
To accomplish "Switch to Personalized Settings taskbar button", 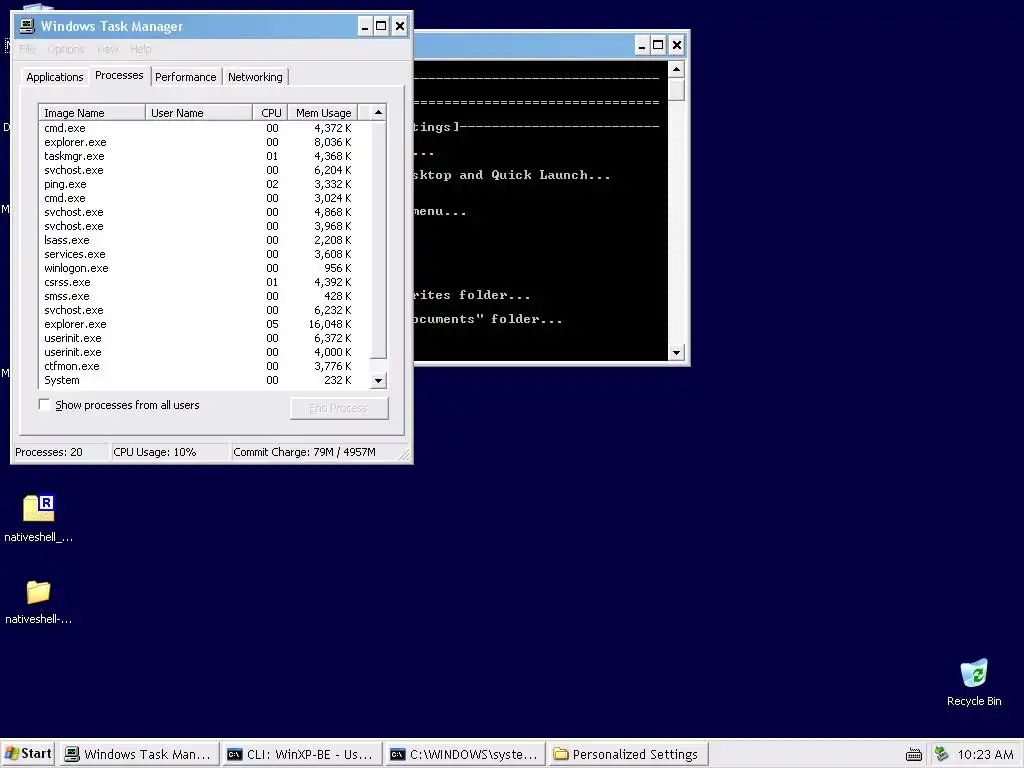I will coord(628,754).
